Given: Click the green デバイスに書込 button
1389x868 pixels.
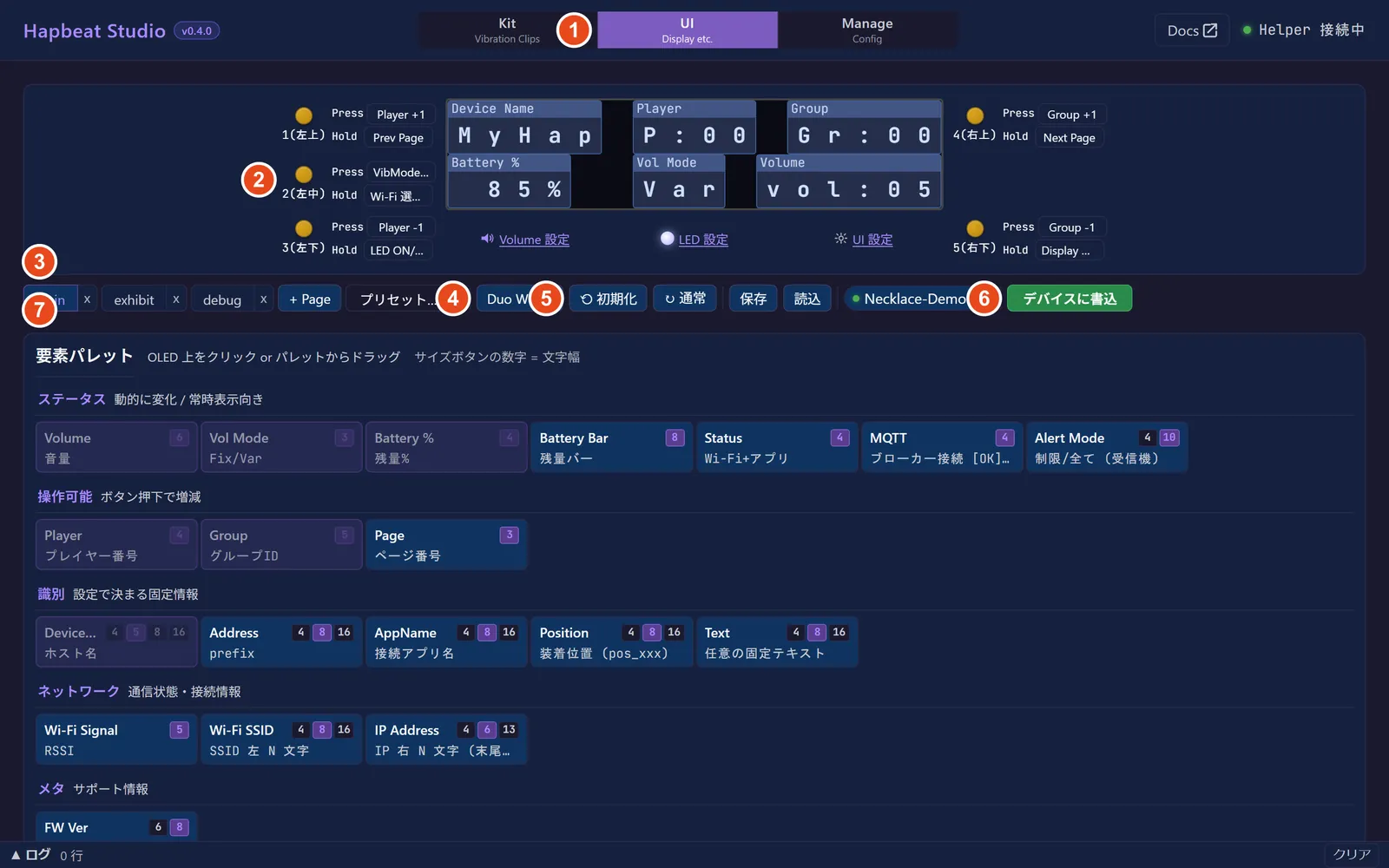Looking at the screenshot, I should coord(1070,299).
